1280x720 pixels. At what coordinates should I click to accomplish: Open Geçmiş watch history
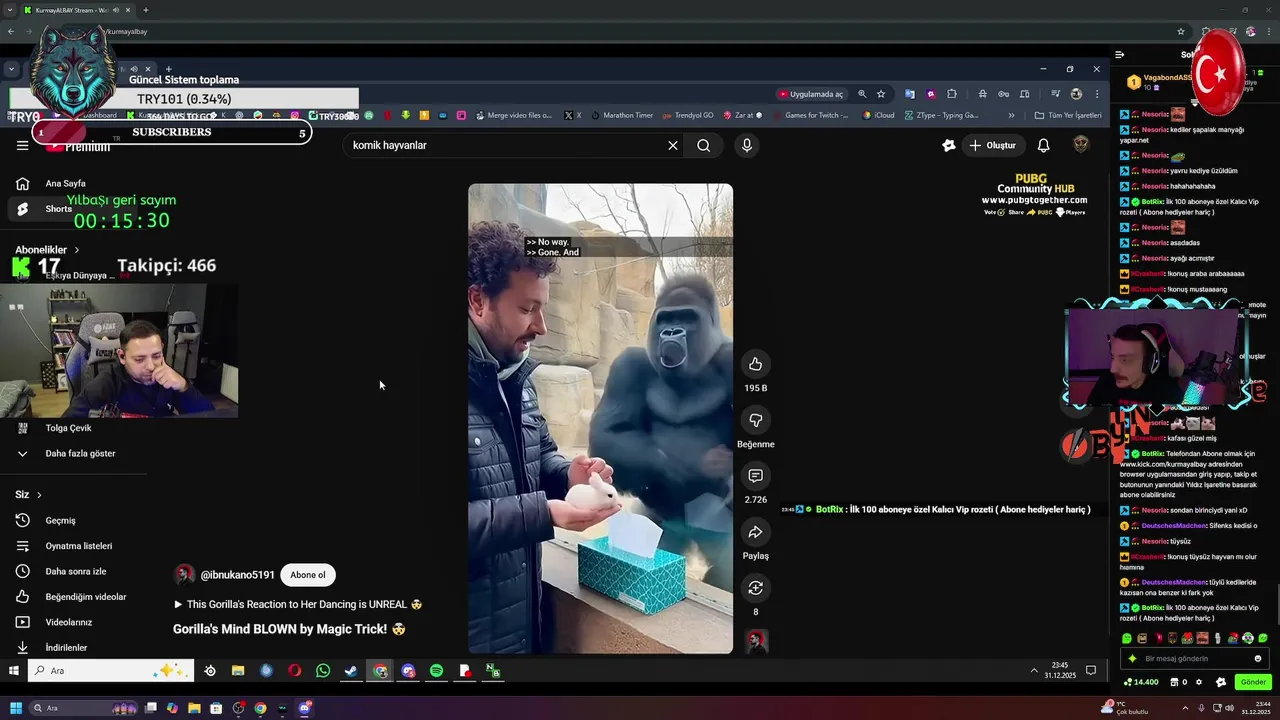60,521
